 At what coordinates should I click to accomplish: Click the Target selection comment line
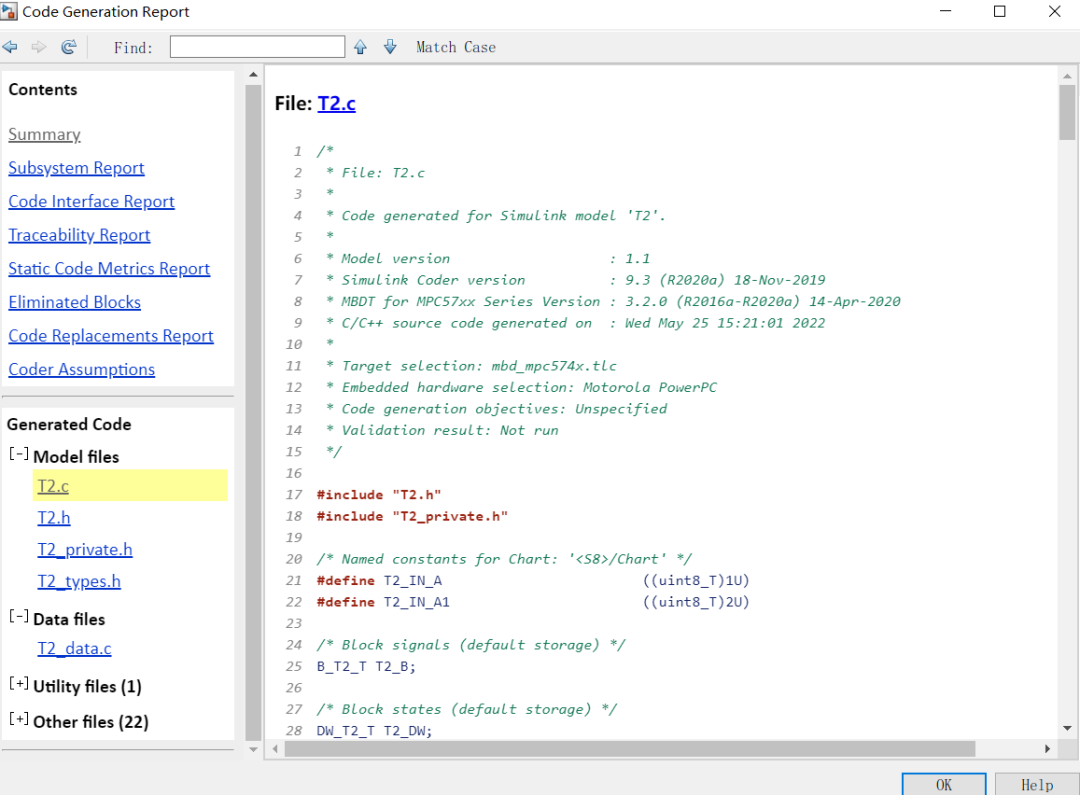(x=472, y=366)
